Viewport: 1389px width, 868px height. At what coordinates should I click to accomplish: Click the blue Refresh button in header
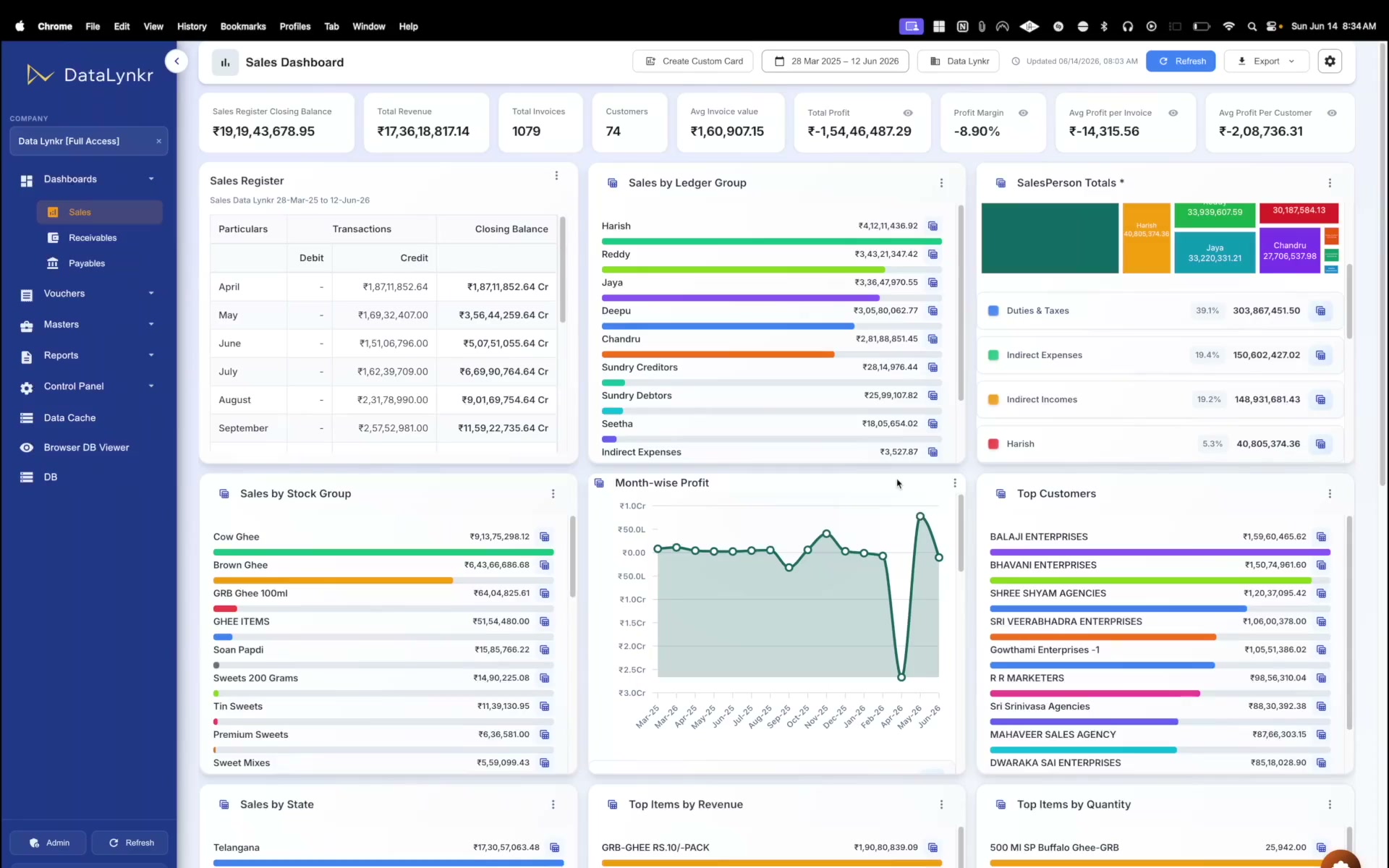[1181, 61]
